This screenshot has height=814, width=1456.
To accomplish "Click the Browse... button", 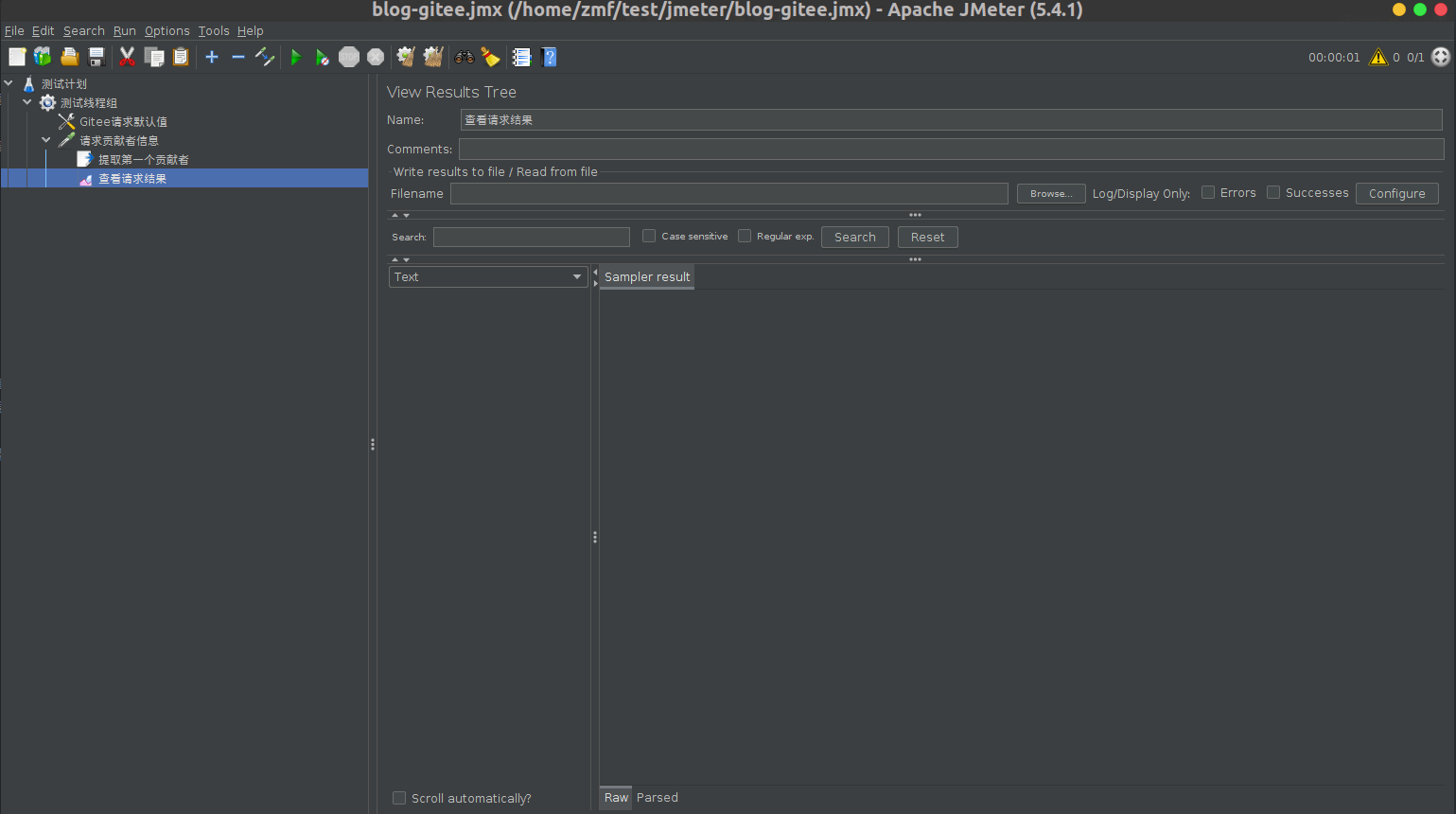I will 1051,193.
